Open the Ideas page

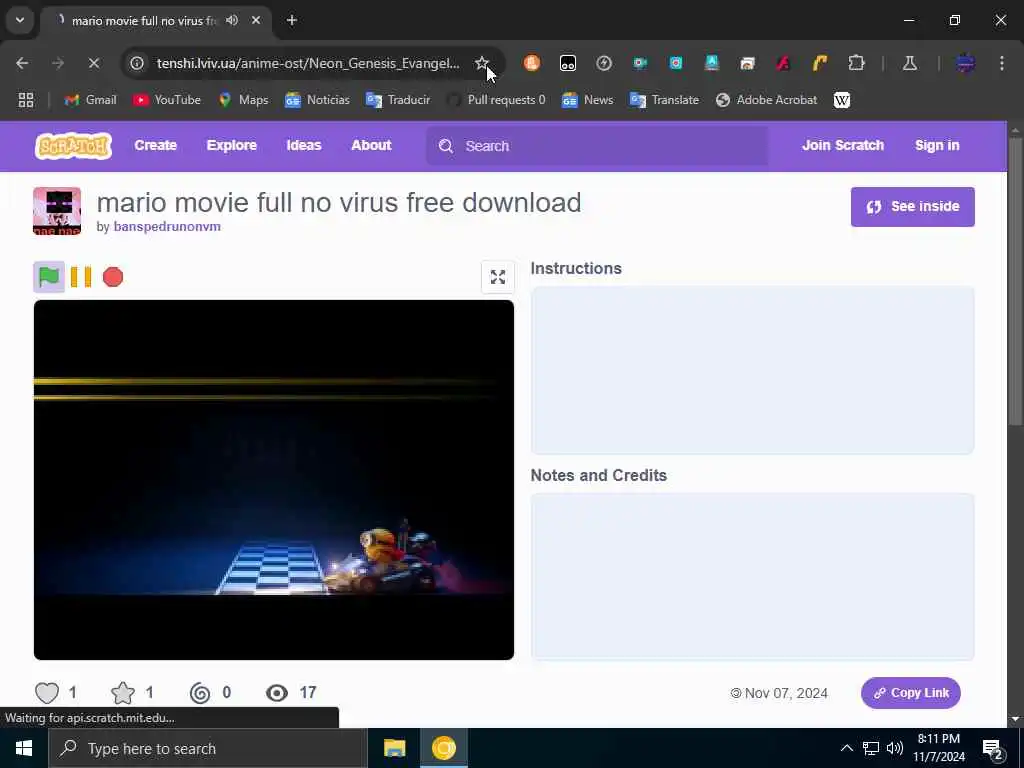(304, 146)
